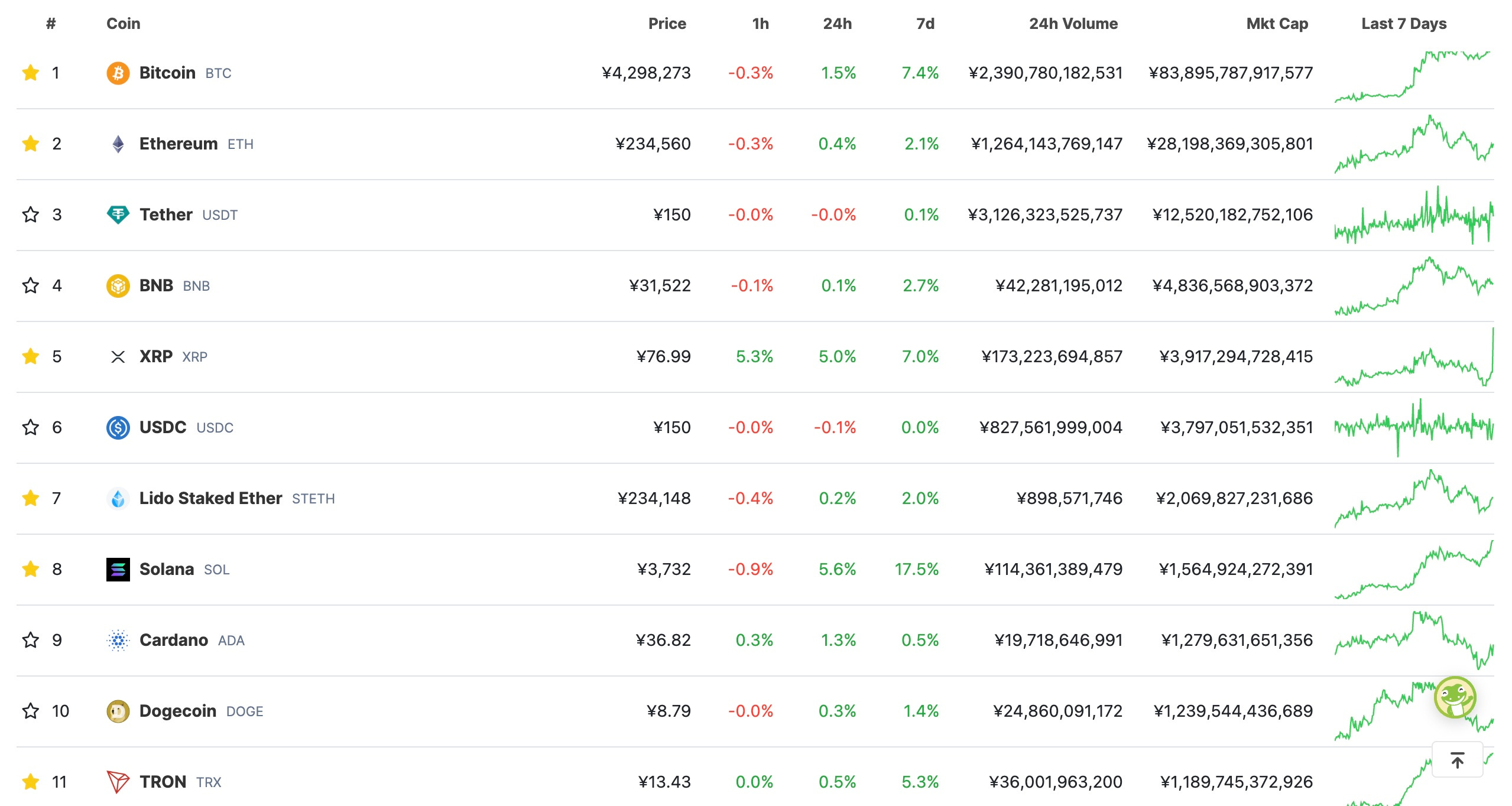
Task: Click the Solana logo icon
Action: pyautogui.click(x=118, y=570)
